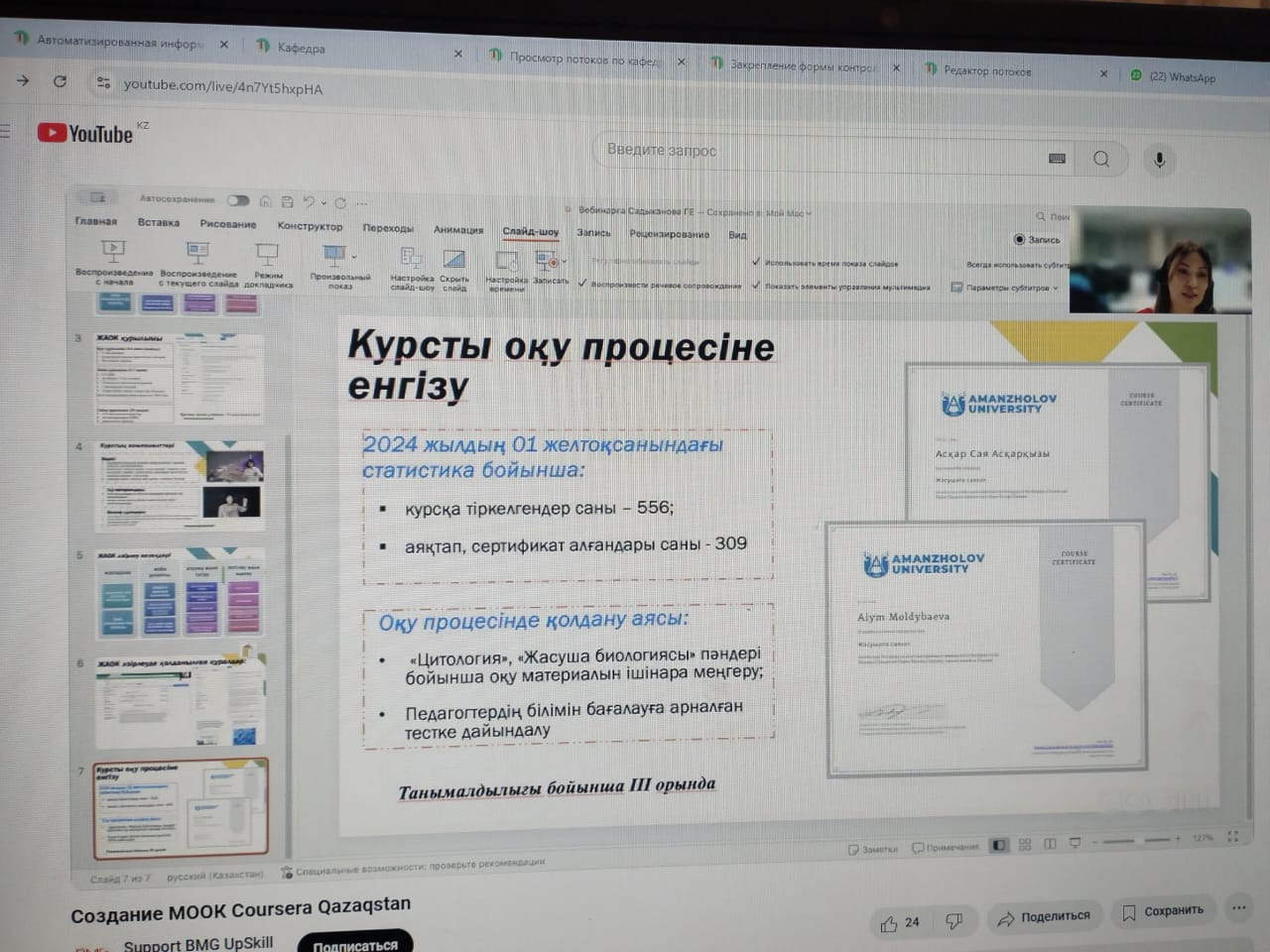Click the 'Скрыть слайд' icon in ribbon
Image resolution: width=1270 pixels, height=952 pixels.
click(454, 260)
